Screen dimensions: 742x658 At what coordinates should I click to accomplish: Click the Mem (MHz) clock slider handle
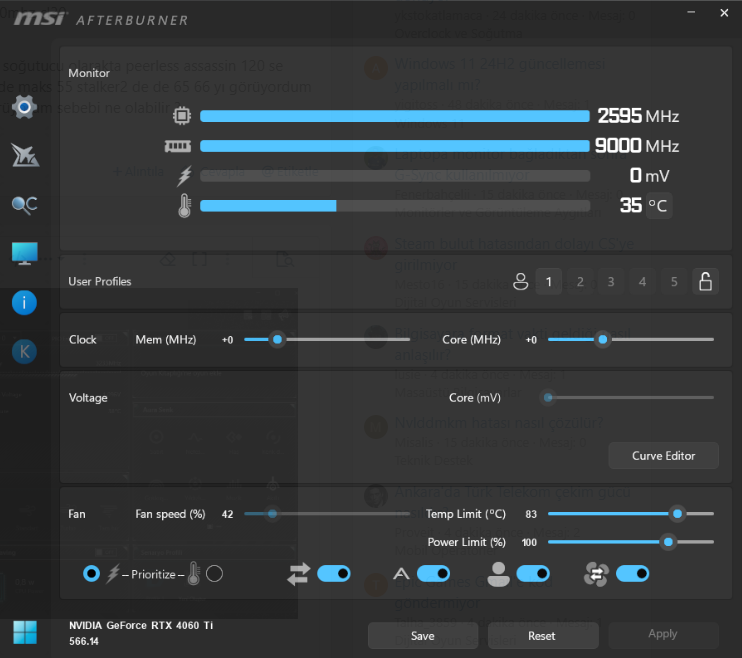pyautogui.click(x=278, y=339)
